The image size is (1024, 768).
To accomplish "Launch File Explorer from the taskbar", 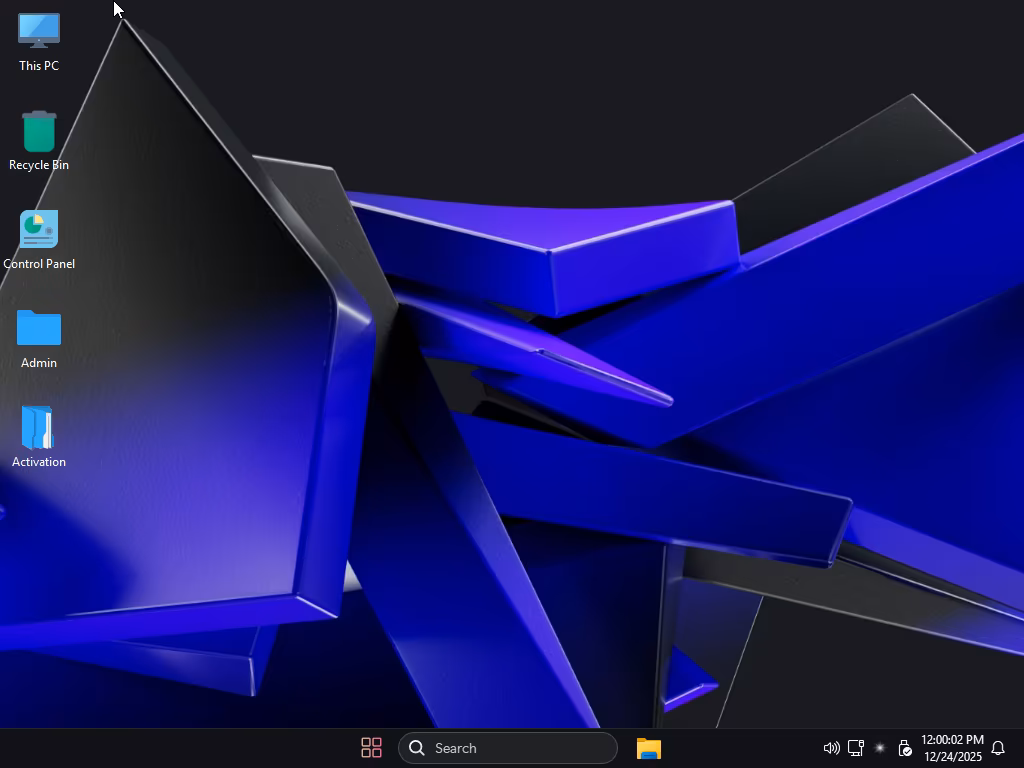I will [649, 748].
